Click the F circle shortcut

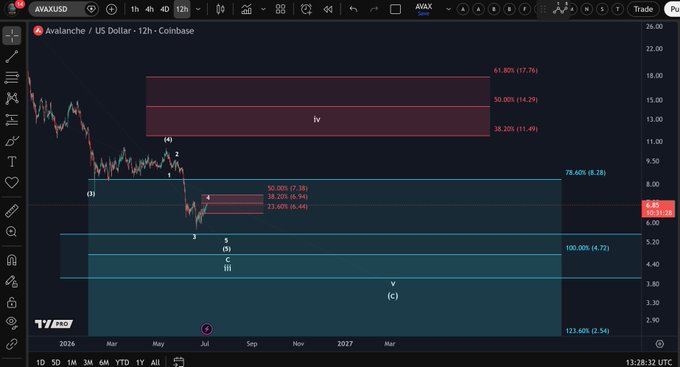[525, 9]
